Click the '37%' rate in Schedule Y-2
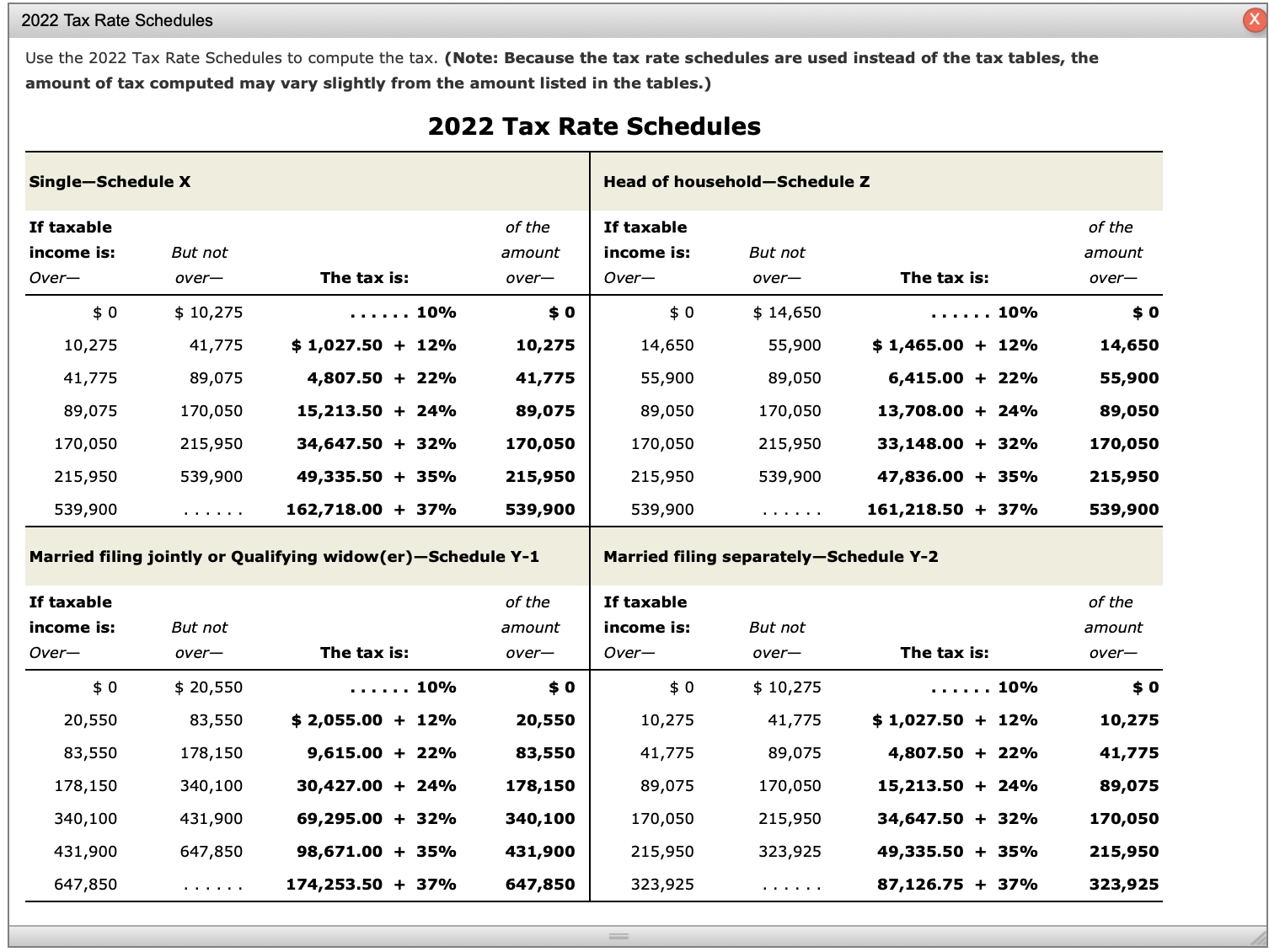The height and width of the screenshot is (952, 1269). click(x=1018, y=885)
